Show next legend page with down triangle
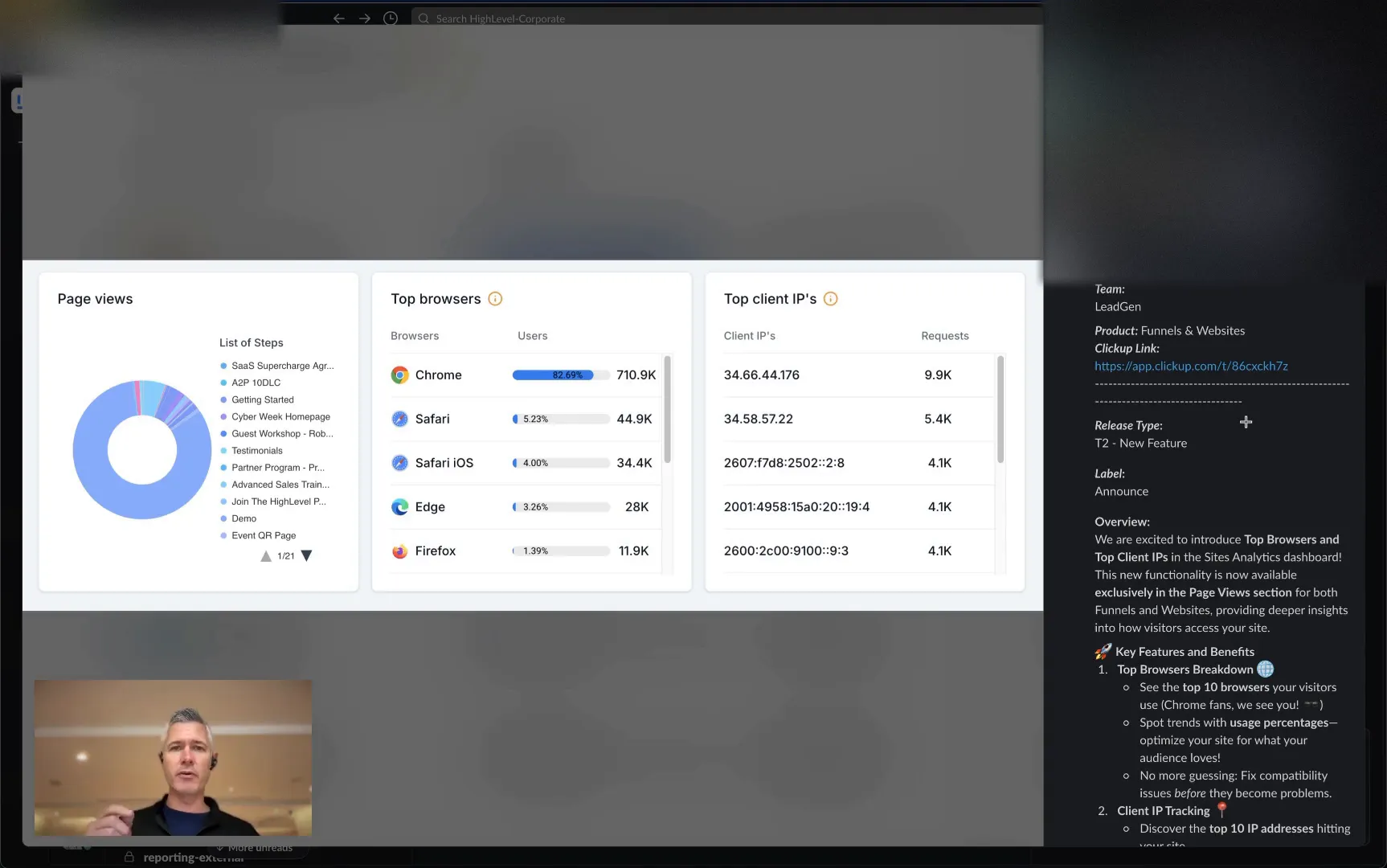1387x868 pixels. coord(306,556)
